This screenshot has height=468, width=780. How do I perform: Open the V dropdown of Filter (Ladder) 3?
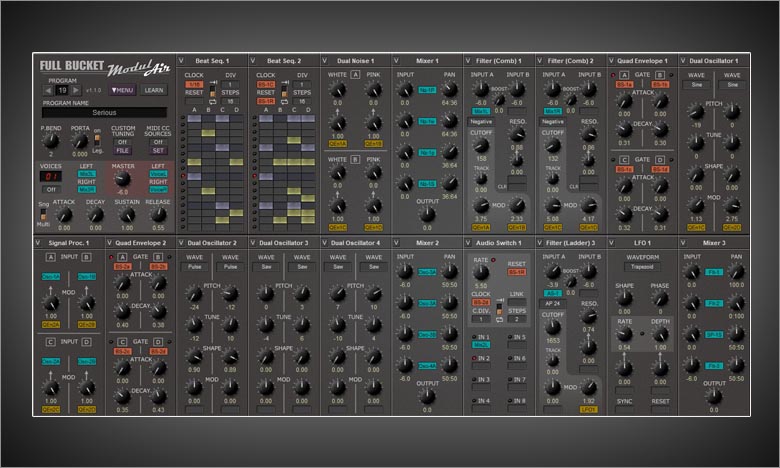click(539, 243)
